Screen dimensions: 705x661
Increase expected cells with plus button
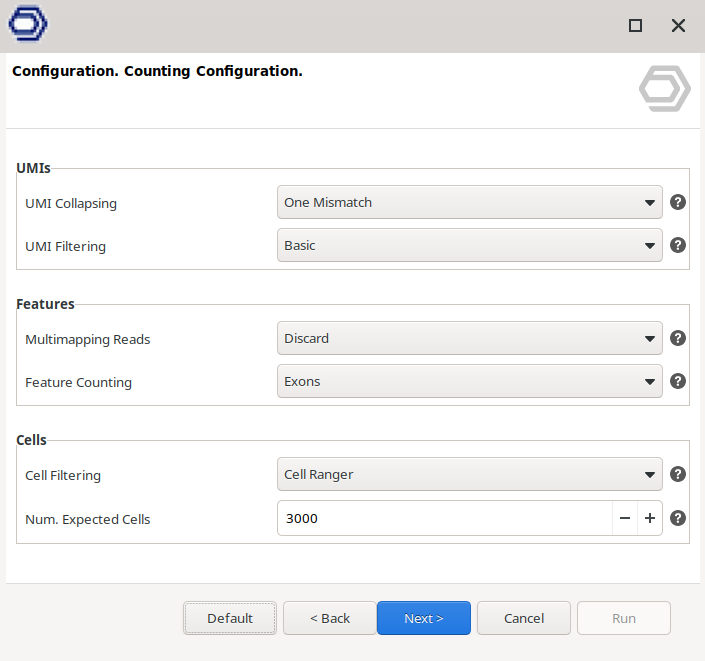[x=649, y=518]
